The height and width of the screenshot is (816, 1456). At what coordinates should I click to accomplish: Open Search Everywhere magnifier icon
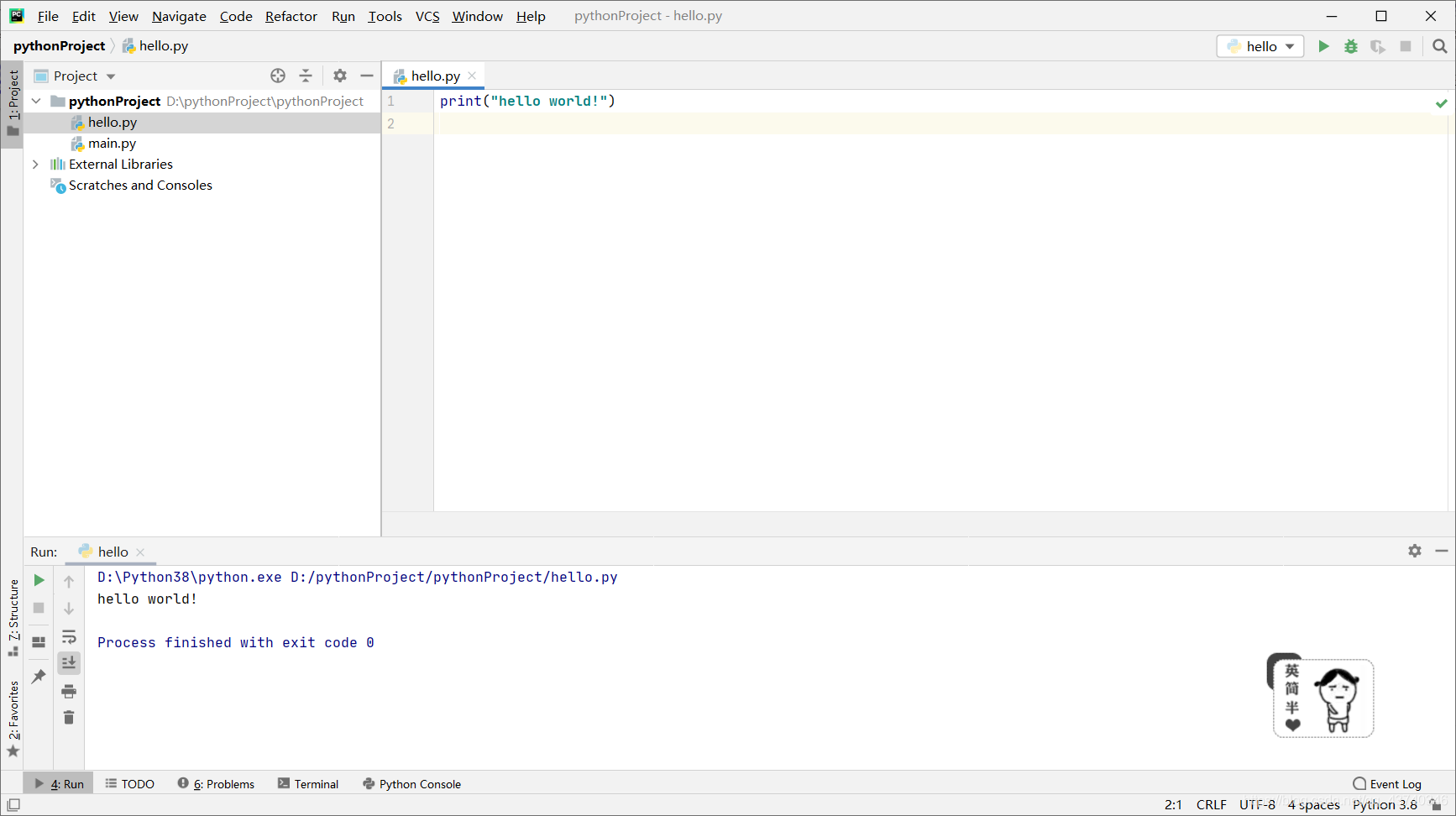point(1440,46)
